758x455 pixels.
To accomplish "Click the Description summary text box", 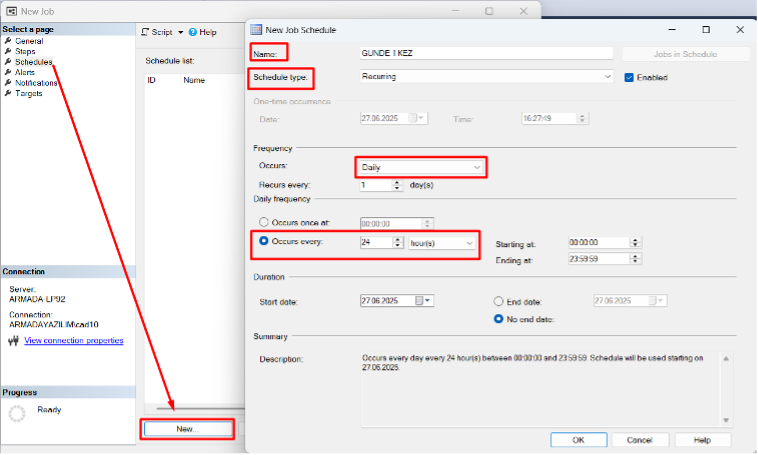I will pos(546,389).
